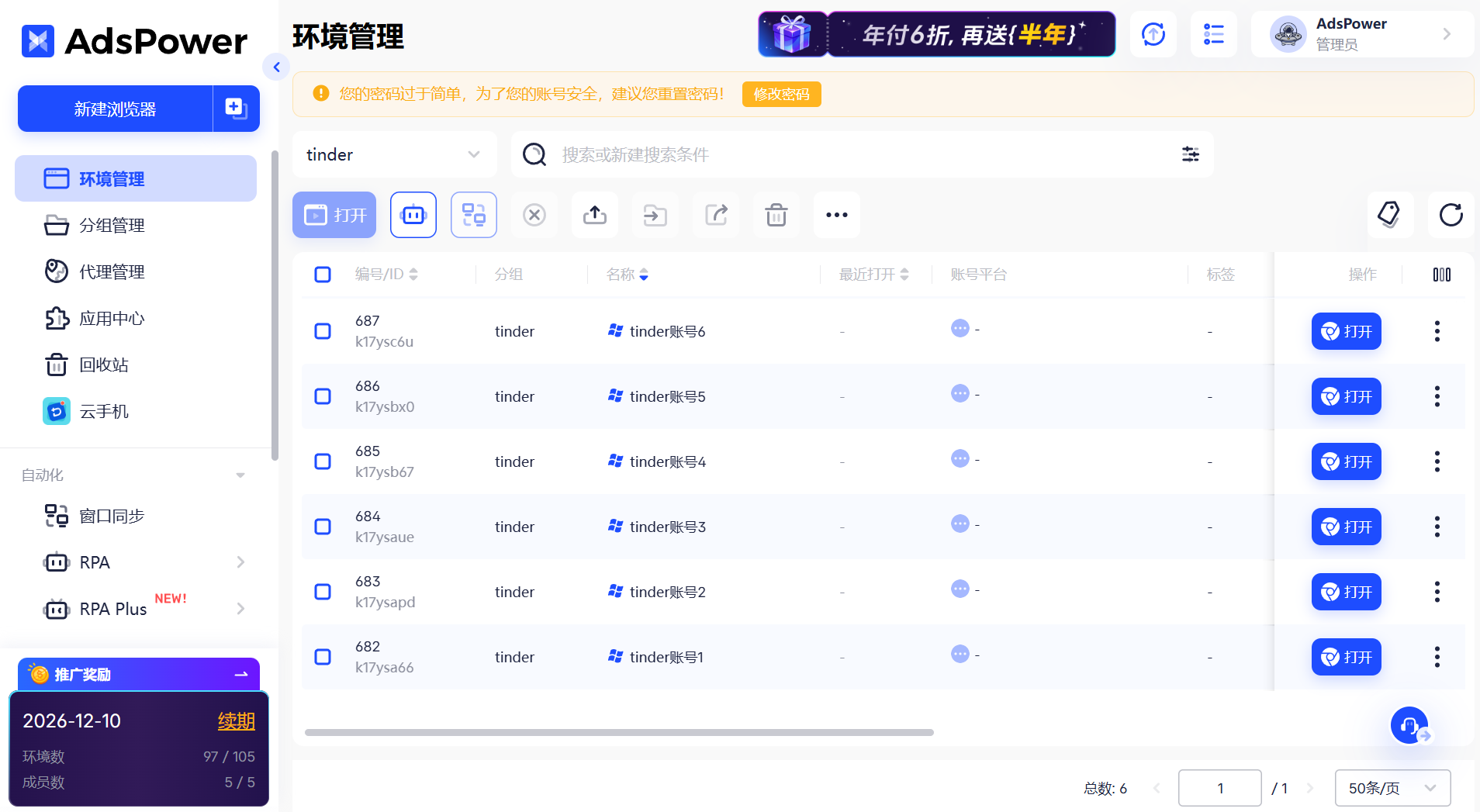Click the refresh list icon on the right
The image size is (1480, 812).
(x=1451, y=215)
